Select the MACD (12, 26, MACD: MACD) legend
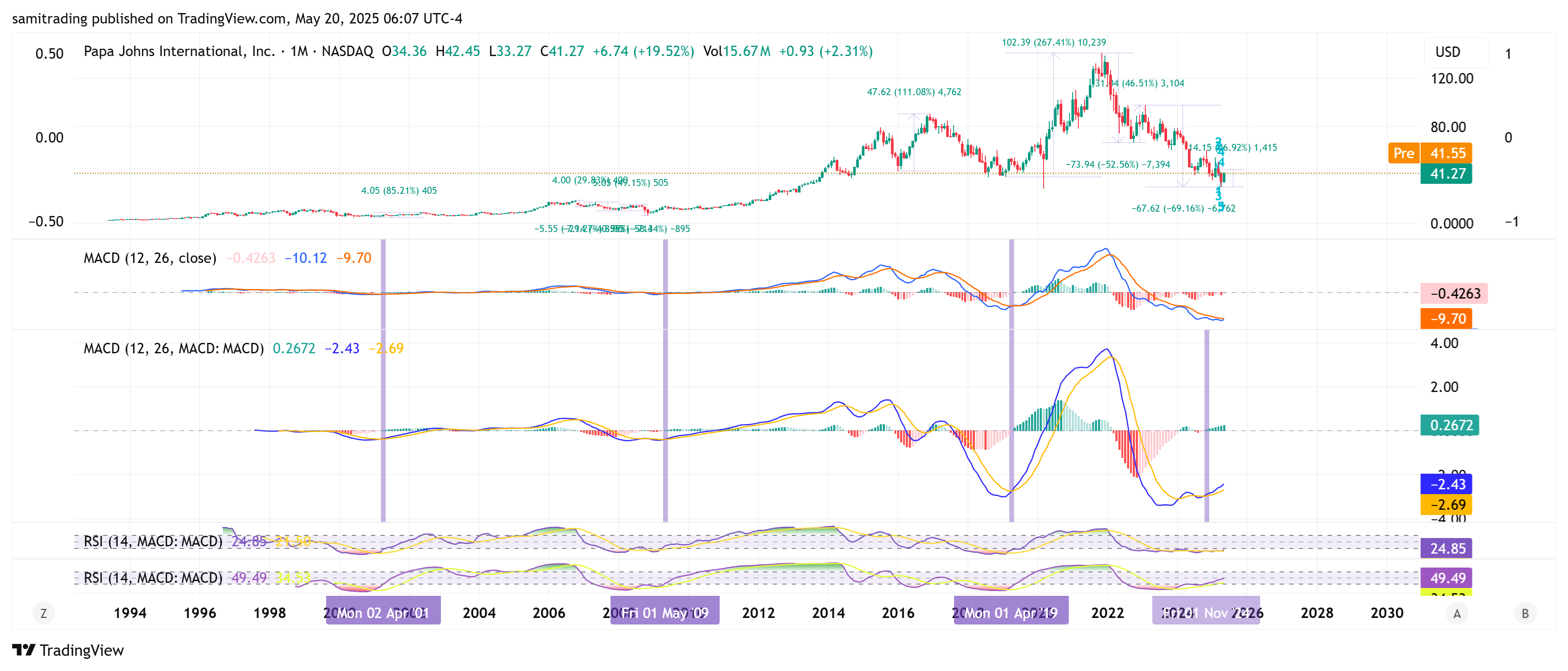 pos(173,349)
